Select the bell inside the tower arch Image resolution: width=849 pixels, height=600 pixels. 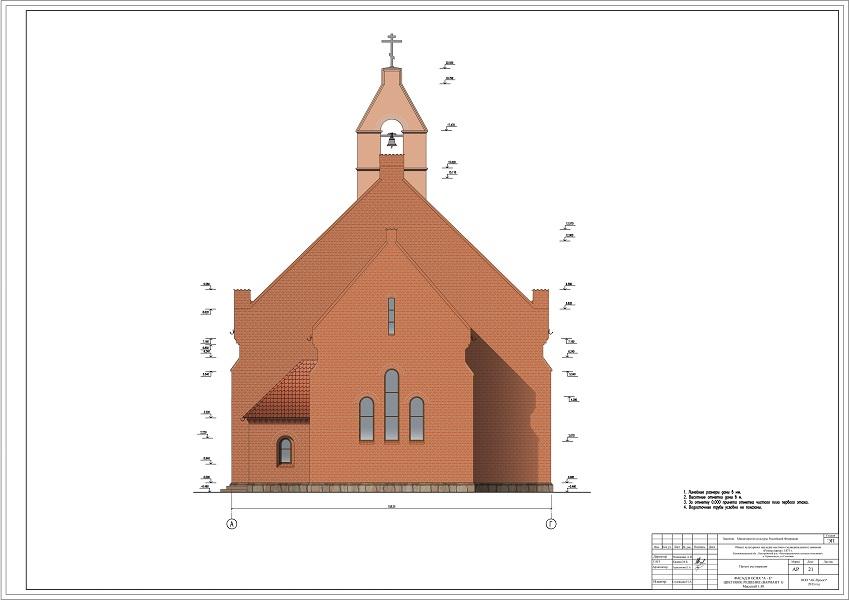coord(391,141)
